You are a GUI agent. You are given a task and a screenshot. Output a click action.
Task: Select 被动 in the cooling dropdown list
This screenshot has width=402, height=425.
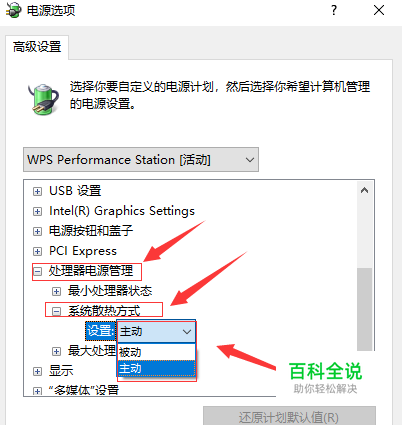coord(156,352)
